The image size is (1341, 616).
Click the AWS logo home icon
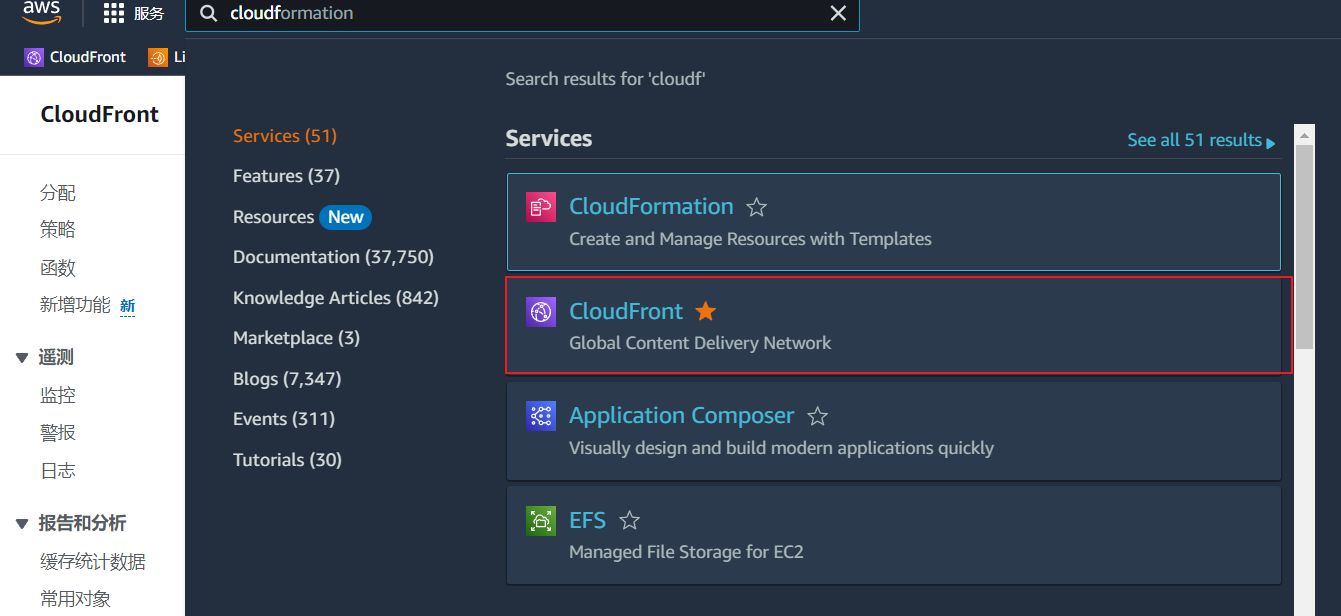[42, 12]
